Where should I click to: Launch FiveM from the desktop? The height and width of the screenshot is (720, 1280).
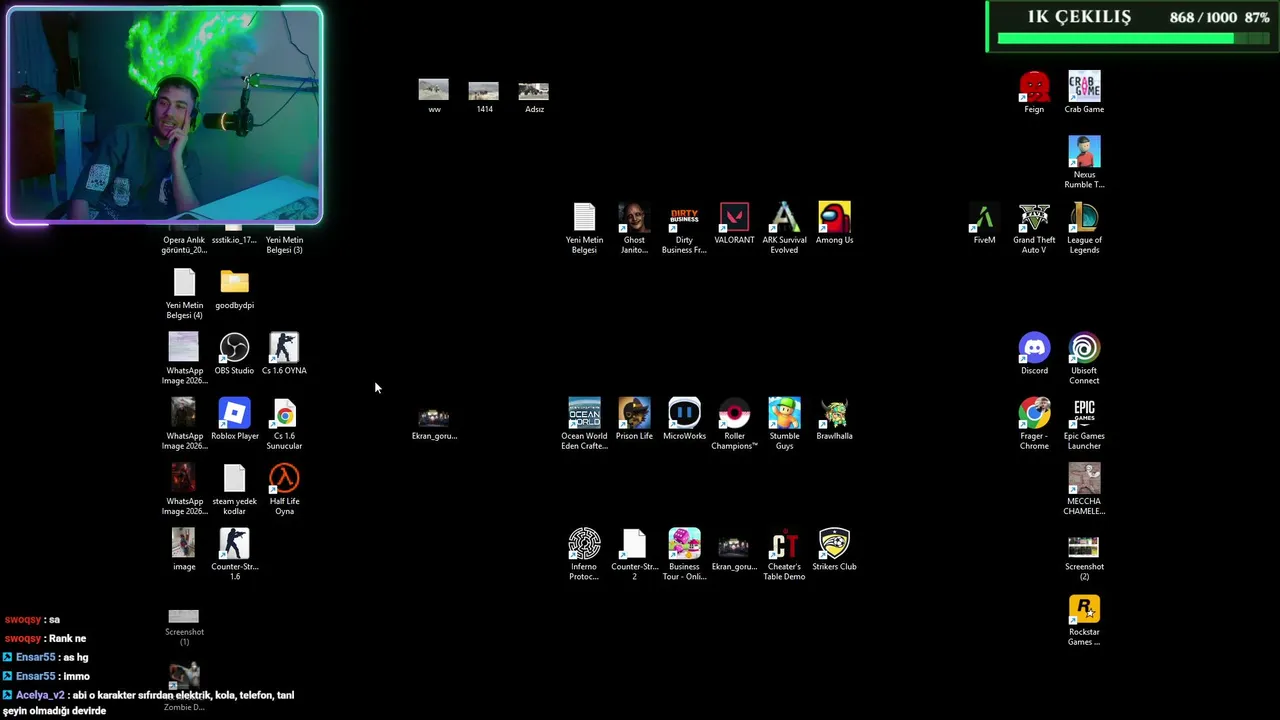[x=984, y=224]
